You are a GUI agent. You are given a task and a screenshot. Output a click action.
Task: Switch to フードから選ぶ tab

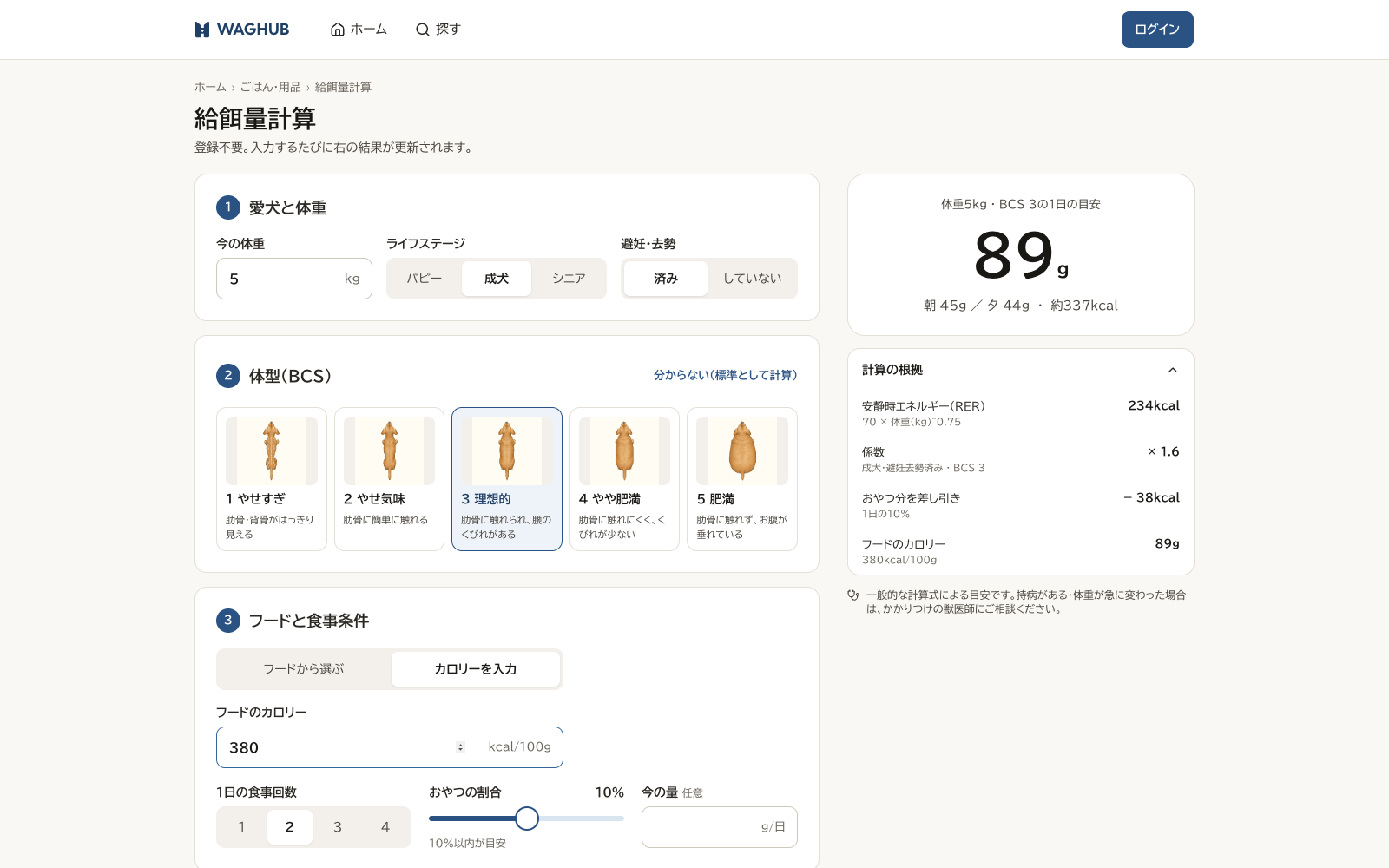pyautogui.click(x=304, y=669)
